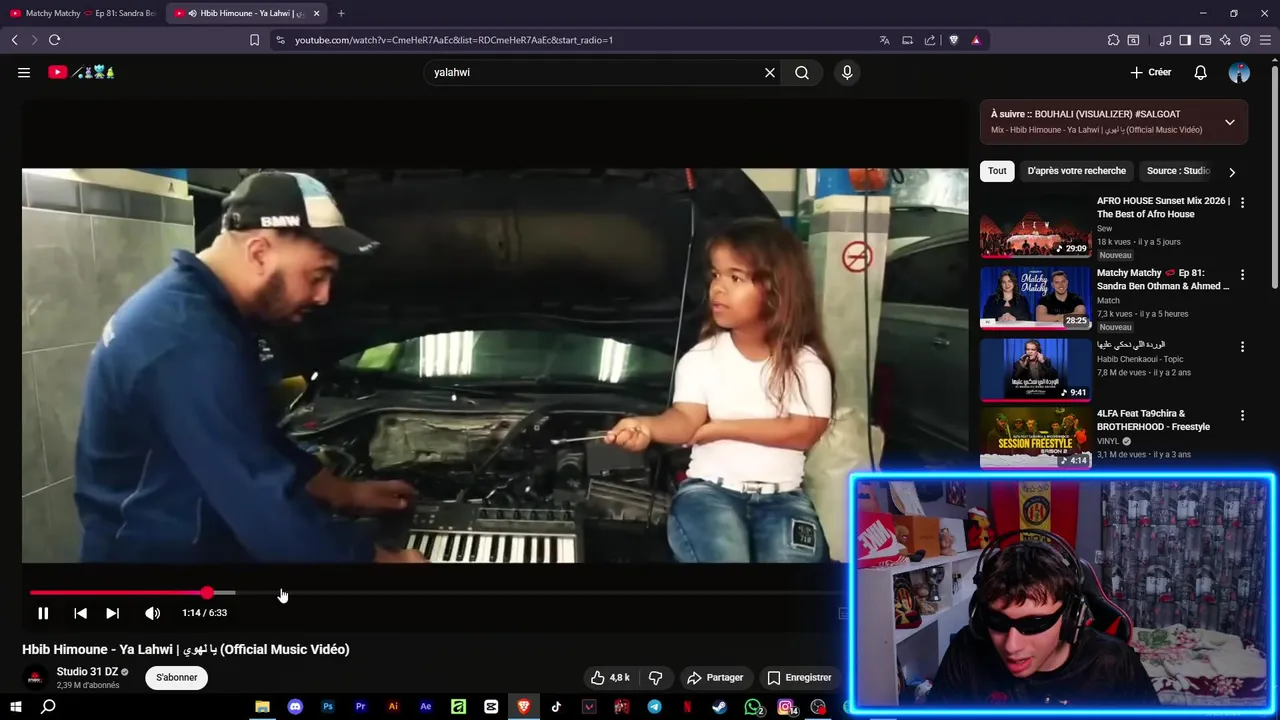Open Leo AI sparkle icon
The height and width of the screenshot is (720, 1280).
(x=1225, y=40)
